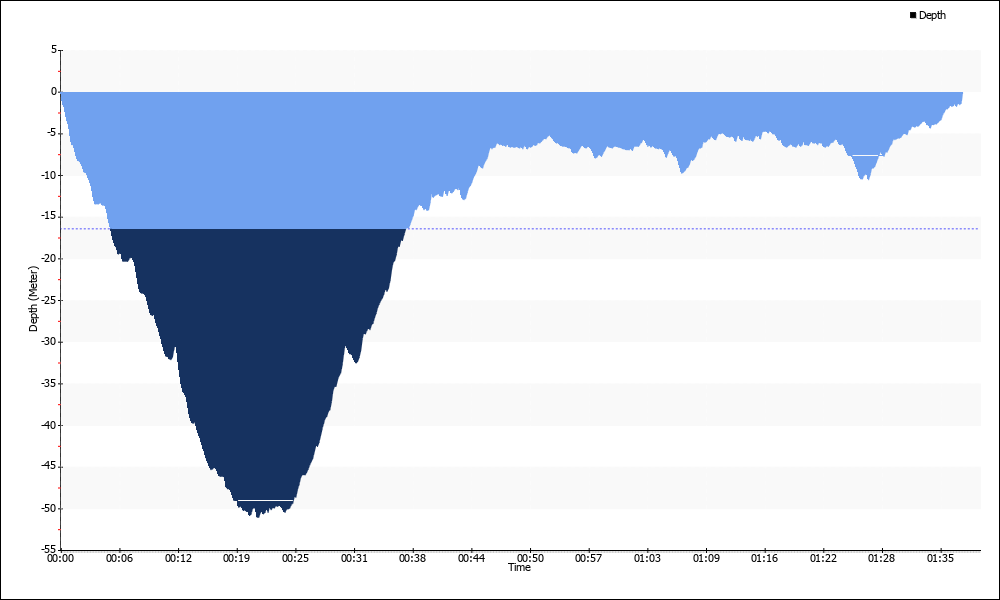This screenshot has height=600, width=1000.
Task: Select the -40 depth axis label
Action: coord(50,425)
